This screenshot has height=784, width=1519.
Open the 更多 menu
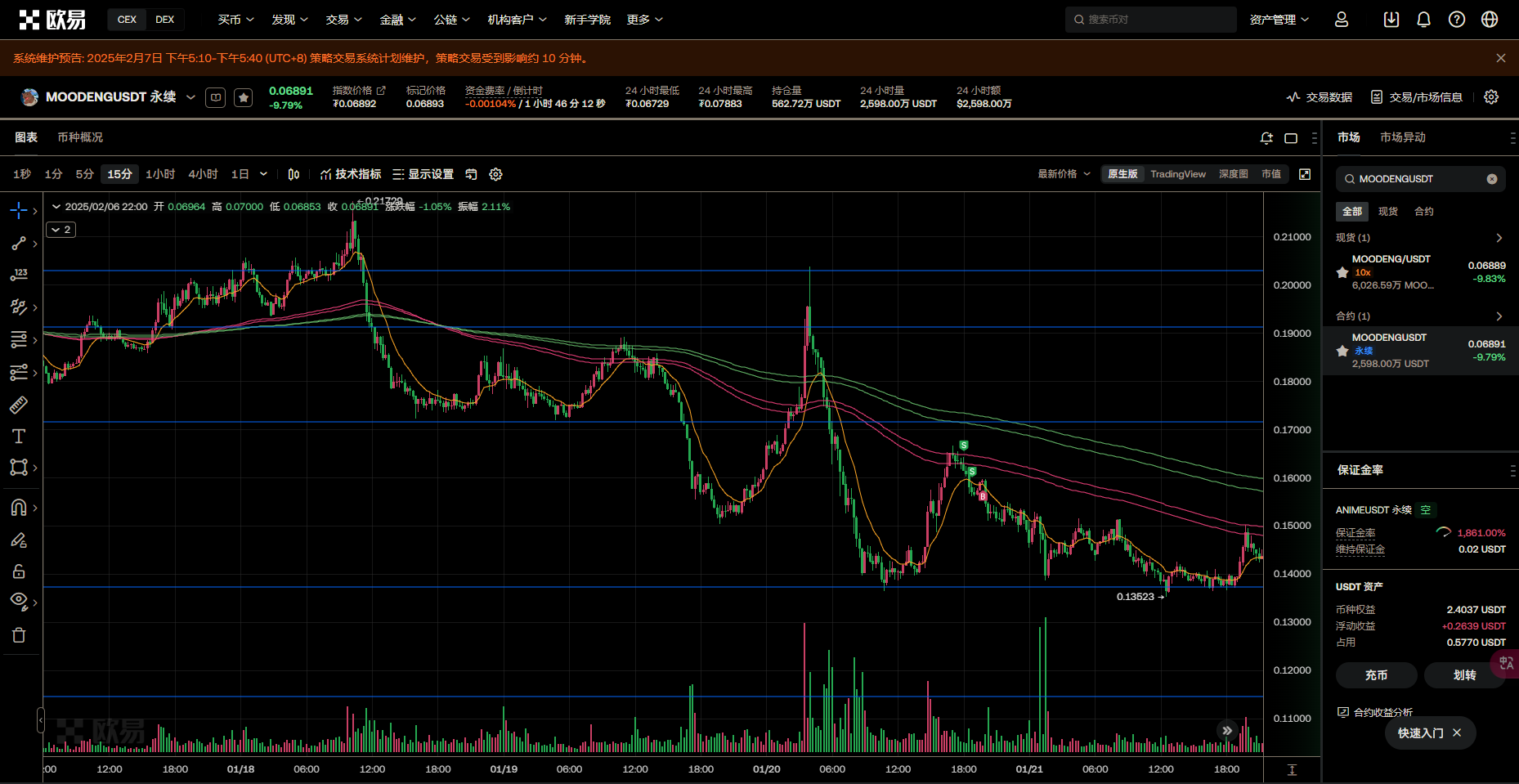point(644,20)
